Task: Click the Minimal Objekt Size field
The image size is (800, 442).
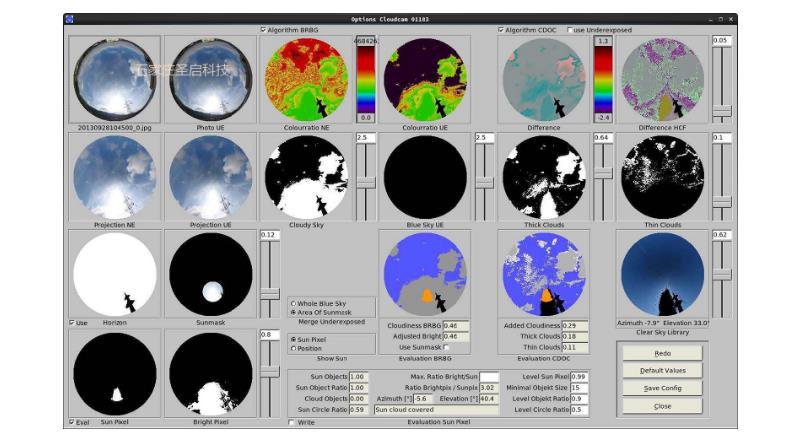Action: 580,387
